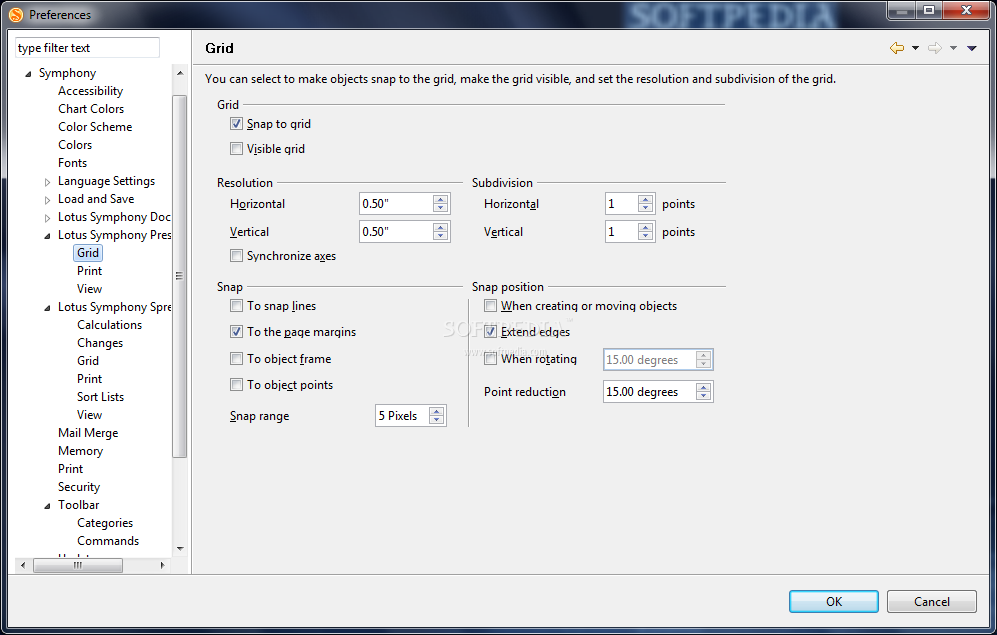997x635 pixels.
Task: Click the tree vertical scrollbar thumb
Action: pyautogui.click(x=180, y=276)
